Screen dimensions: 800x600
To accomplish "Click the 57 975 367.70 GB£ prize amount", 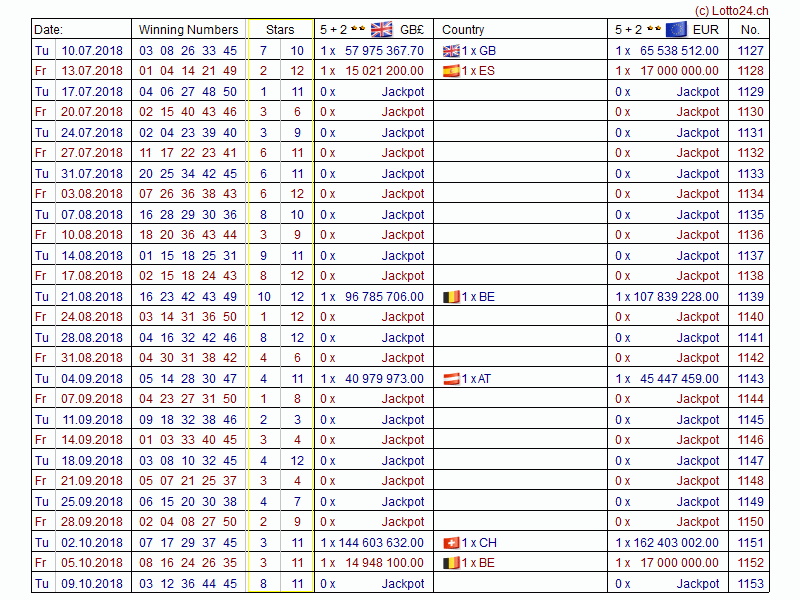I will pyautogui.click(x=384, y=50).
